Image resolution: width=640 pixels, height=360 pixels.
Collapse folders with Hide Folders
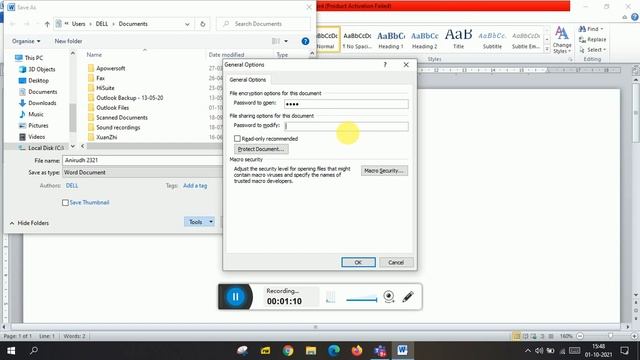29,223
